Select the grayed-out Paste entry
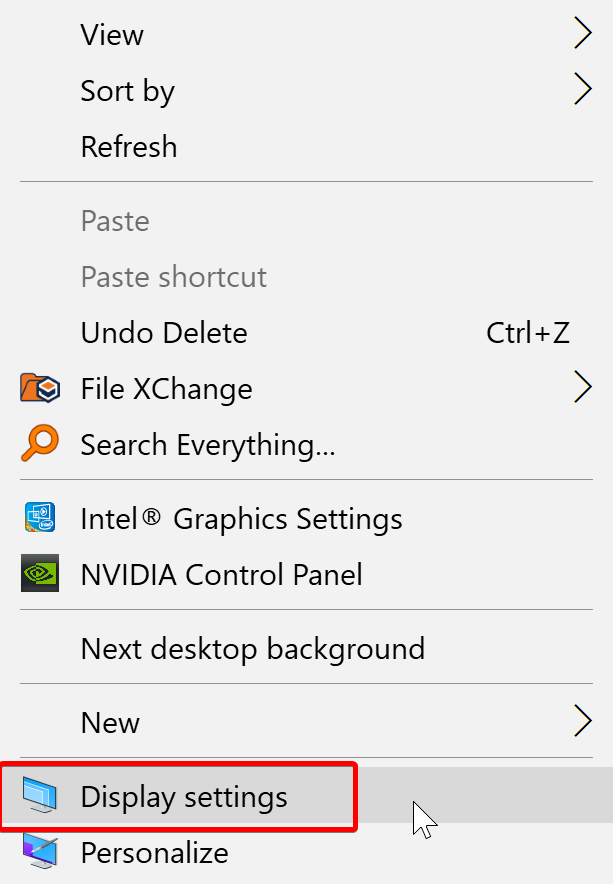Viewport: 613px width, 884px height. click(x=115, y=221)
